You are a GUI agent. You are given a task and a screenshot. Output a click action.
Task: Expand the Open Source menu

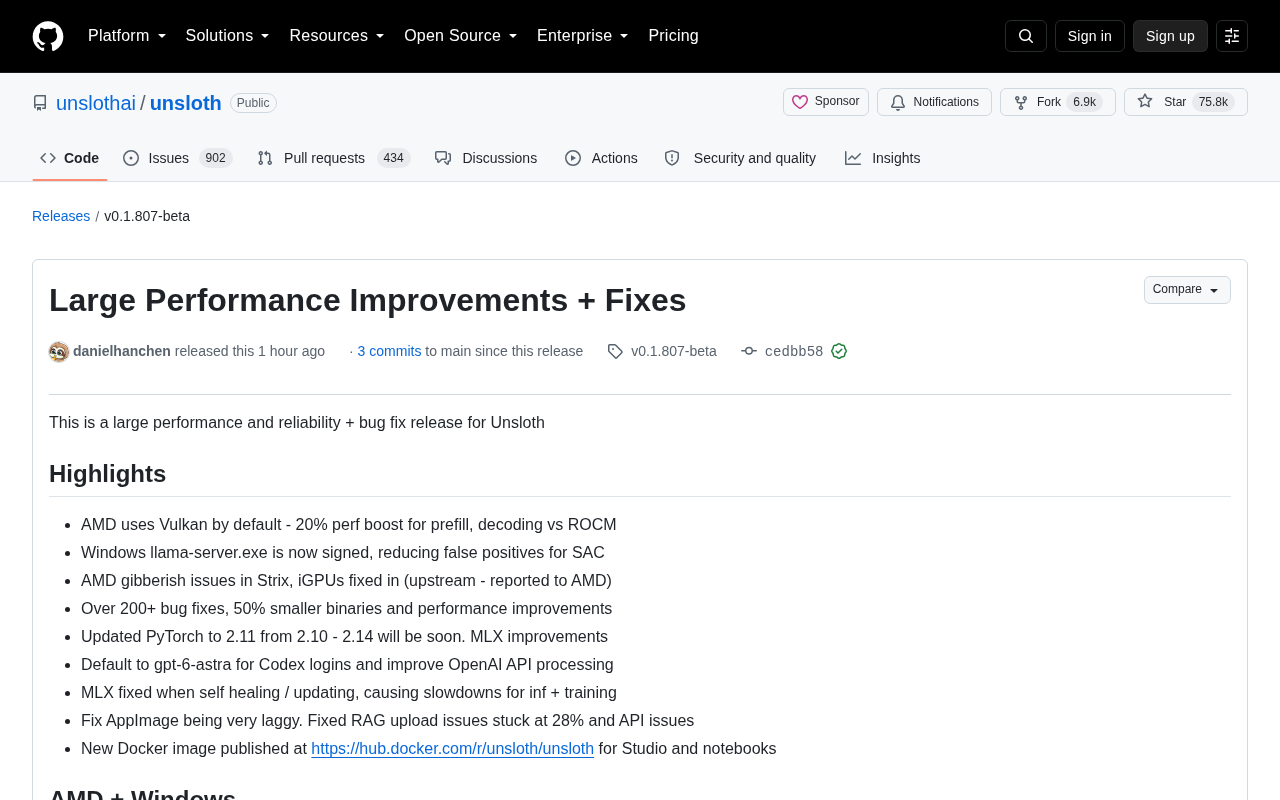click(460, 36)
